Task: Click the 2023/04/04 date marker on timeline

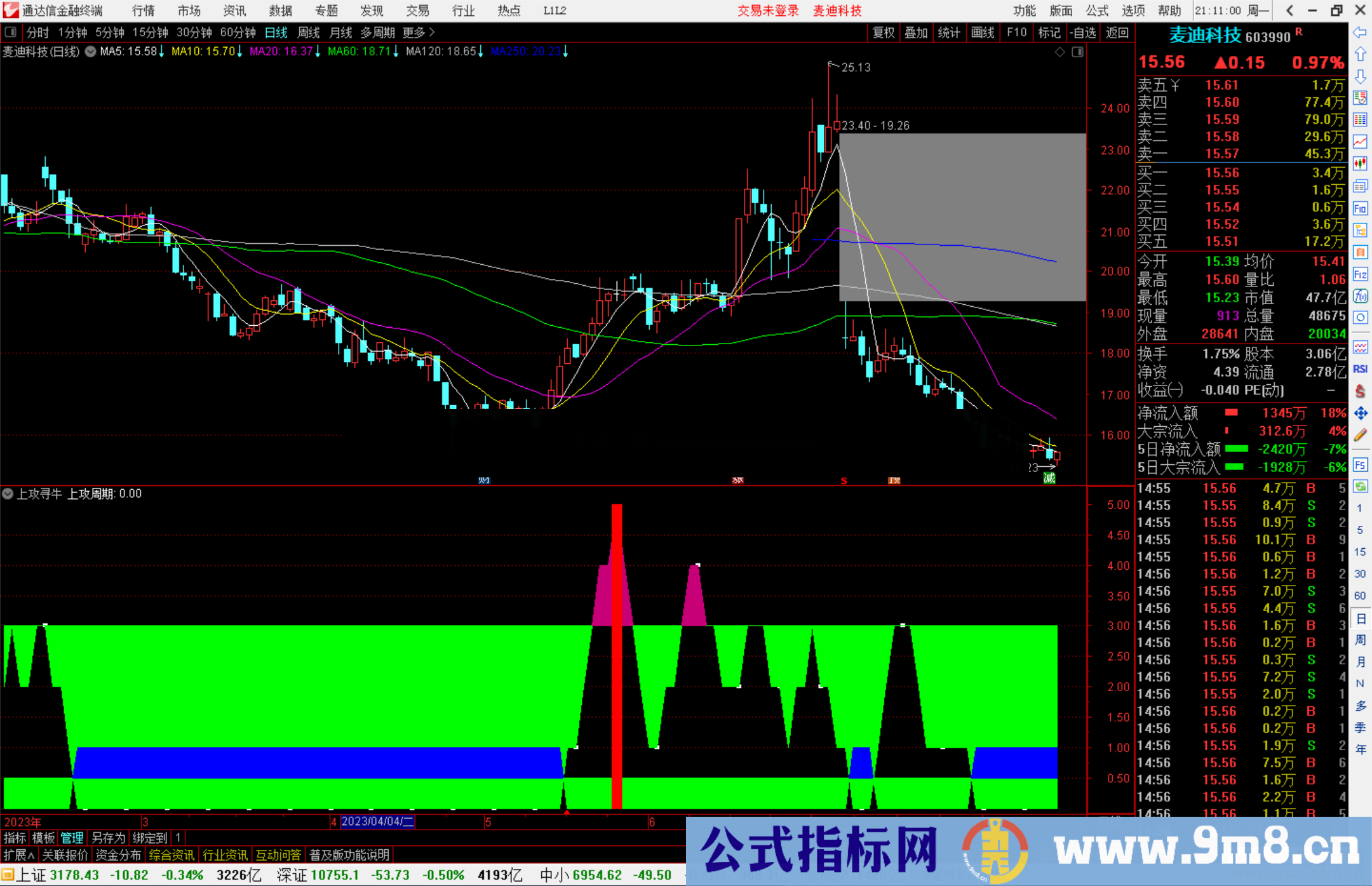Action: point(377,822)
